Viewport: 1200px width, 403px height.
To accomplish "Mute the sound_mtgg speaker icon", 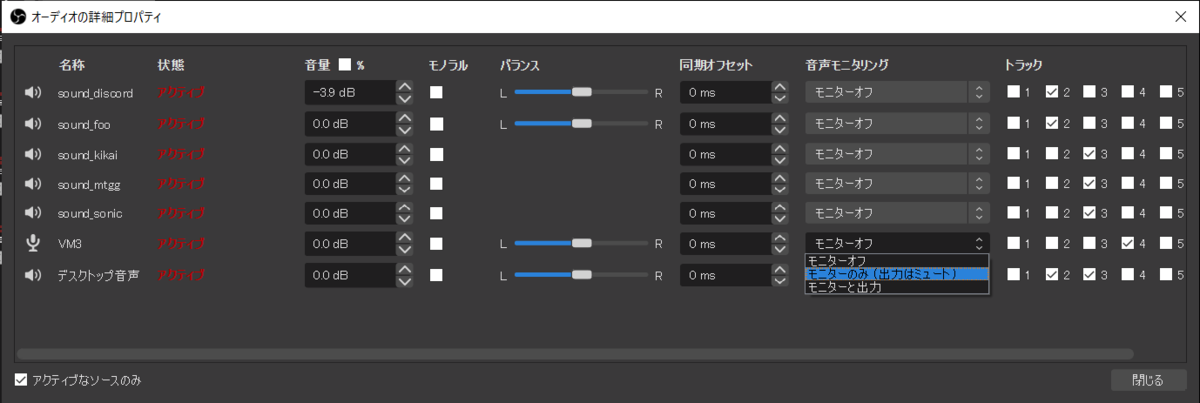I will coord(33,184).
